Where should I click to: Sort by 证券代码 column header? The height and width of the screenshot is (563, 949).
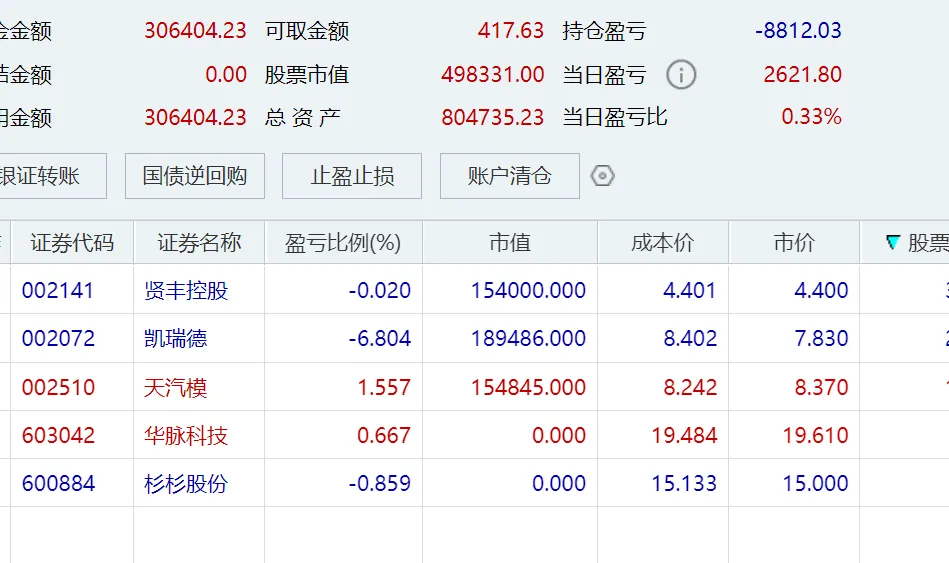click(72, 243)
